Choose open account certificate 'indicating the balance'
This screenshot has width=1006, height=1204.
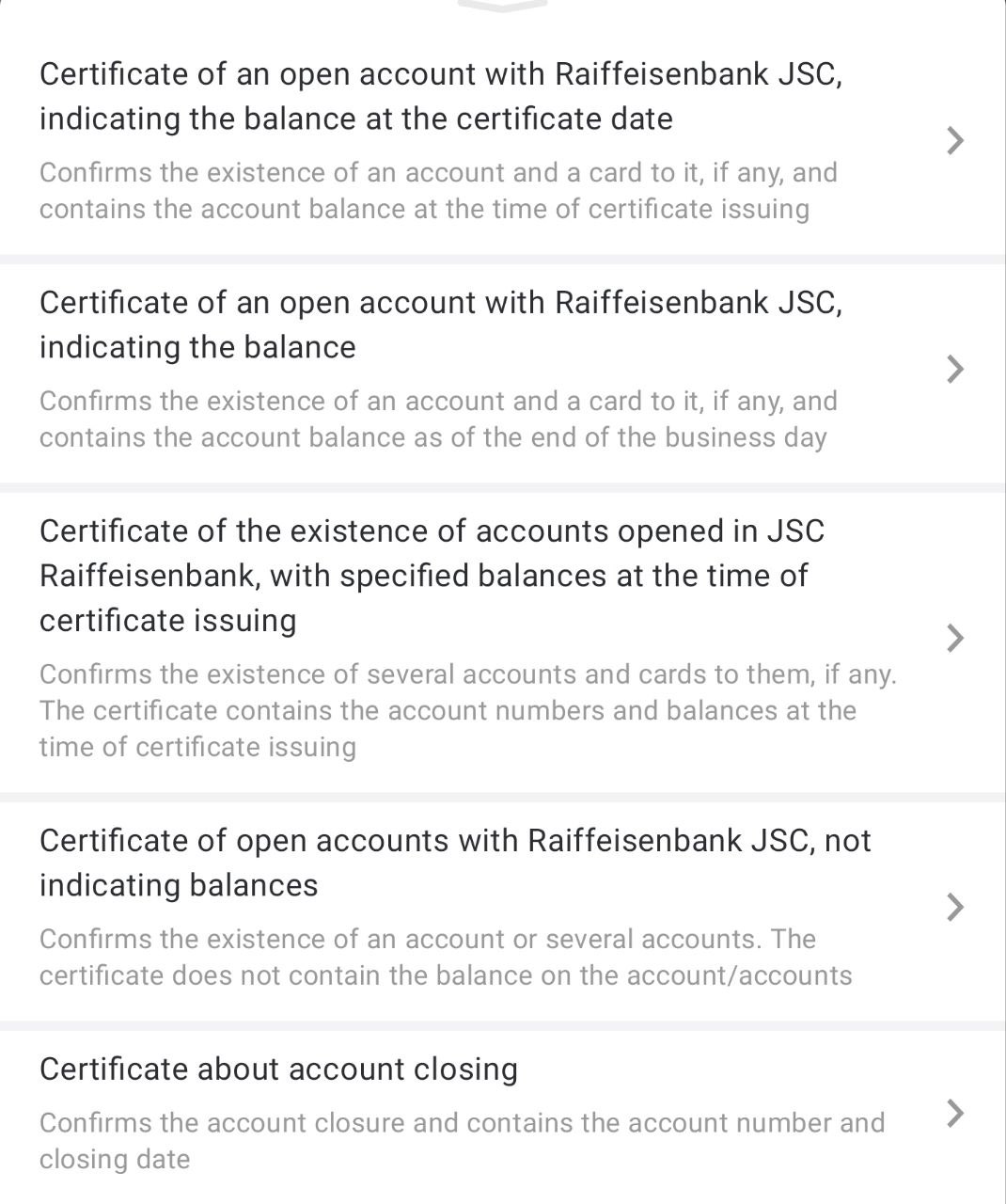440,325
